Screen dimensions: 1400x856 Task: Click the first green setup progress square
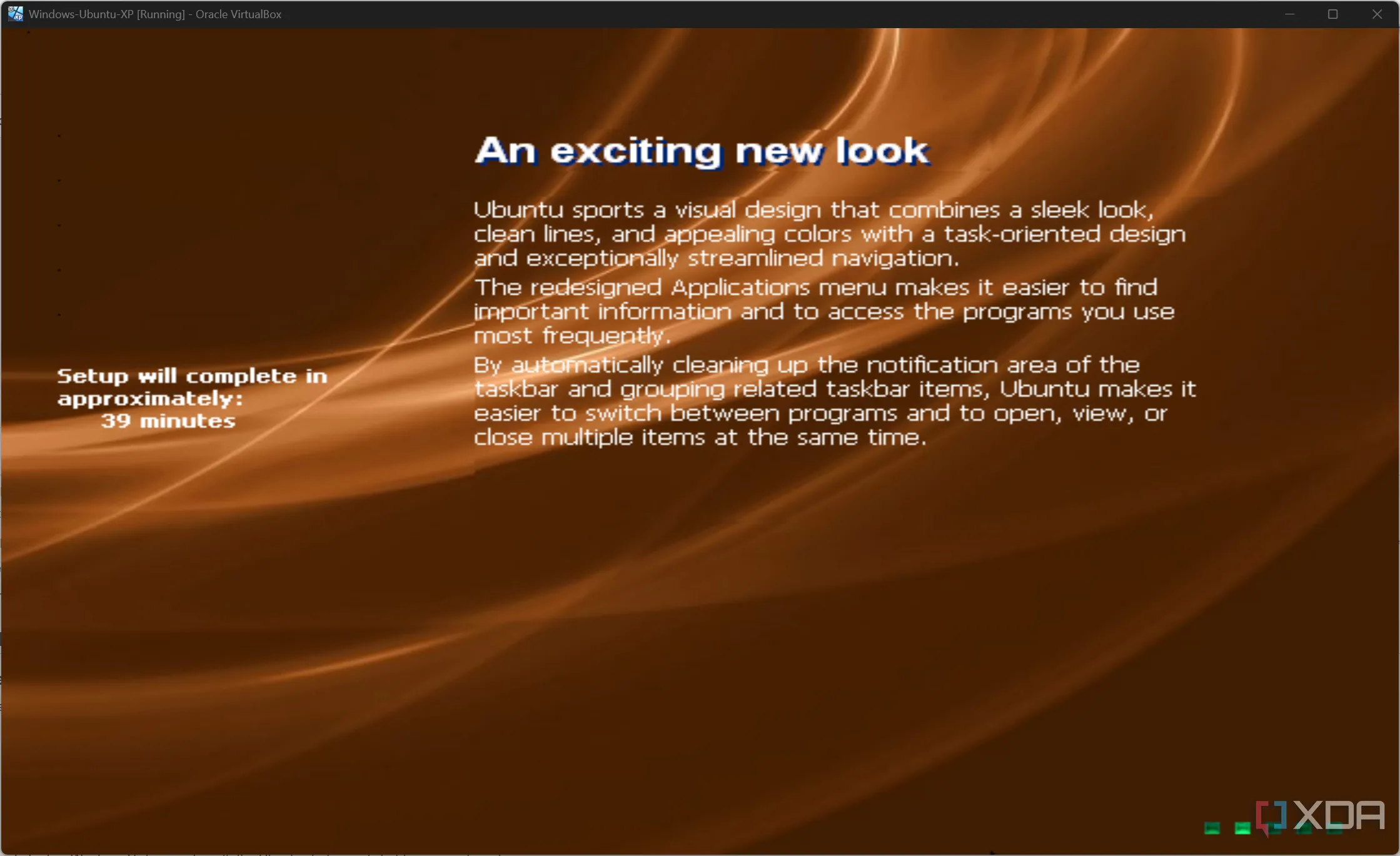[1212, 828]
